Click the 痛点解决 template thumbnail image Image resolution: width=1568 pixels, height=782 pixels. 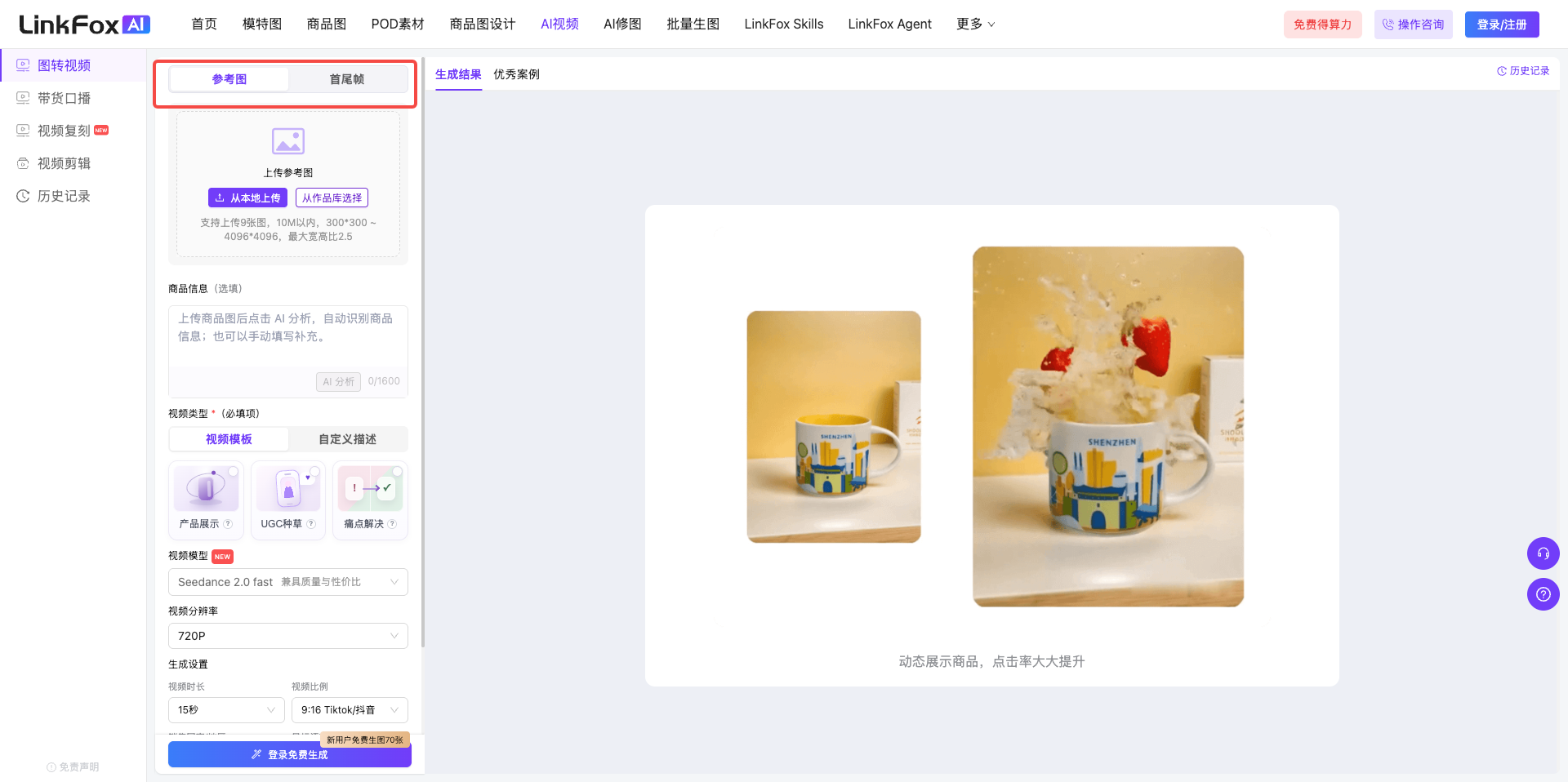click(370, 488)
